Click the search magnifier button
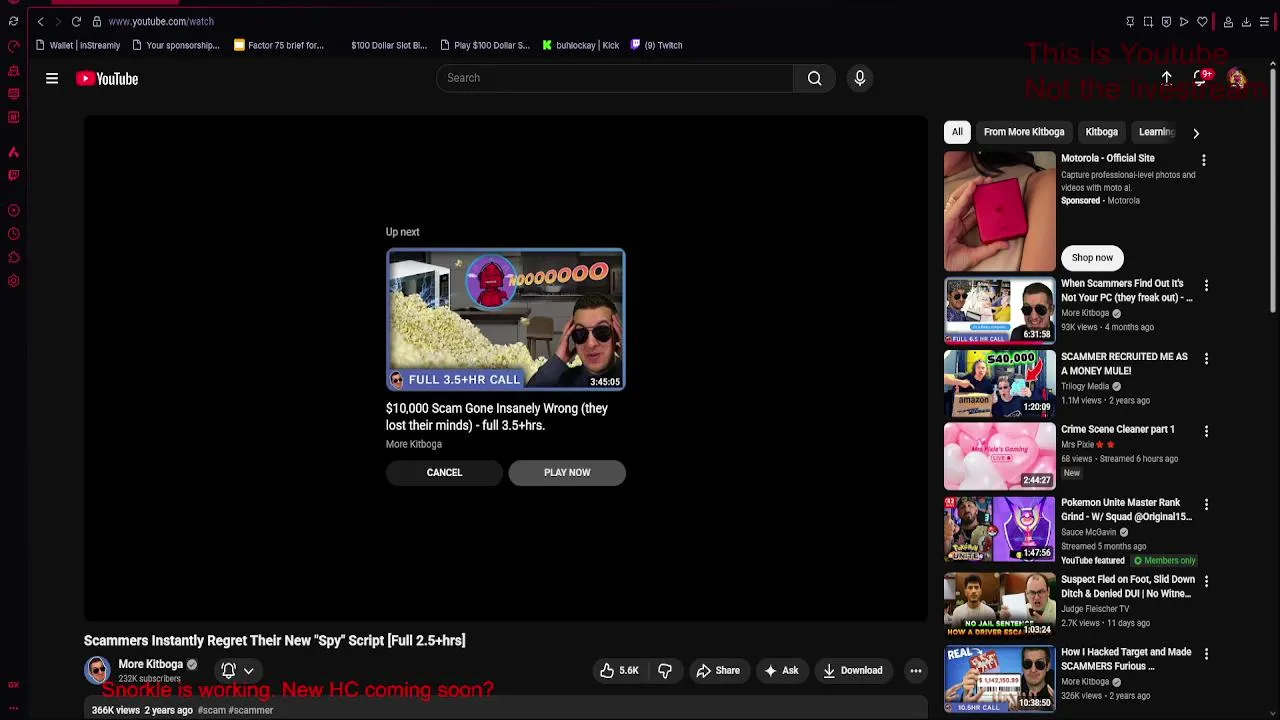 [x=815, y=78]
